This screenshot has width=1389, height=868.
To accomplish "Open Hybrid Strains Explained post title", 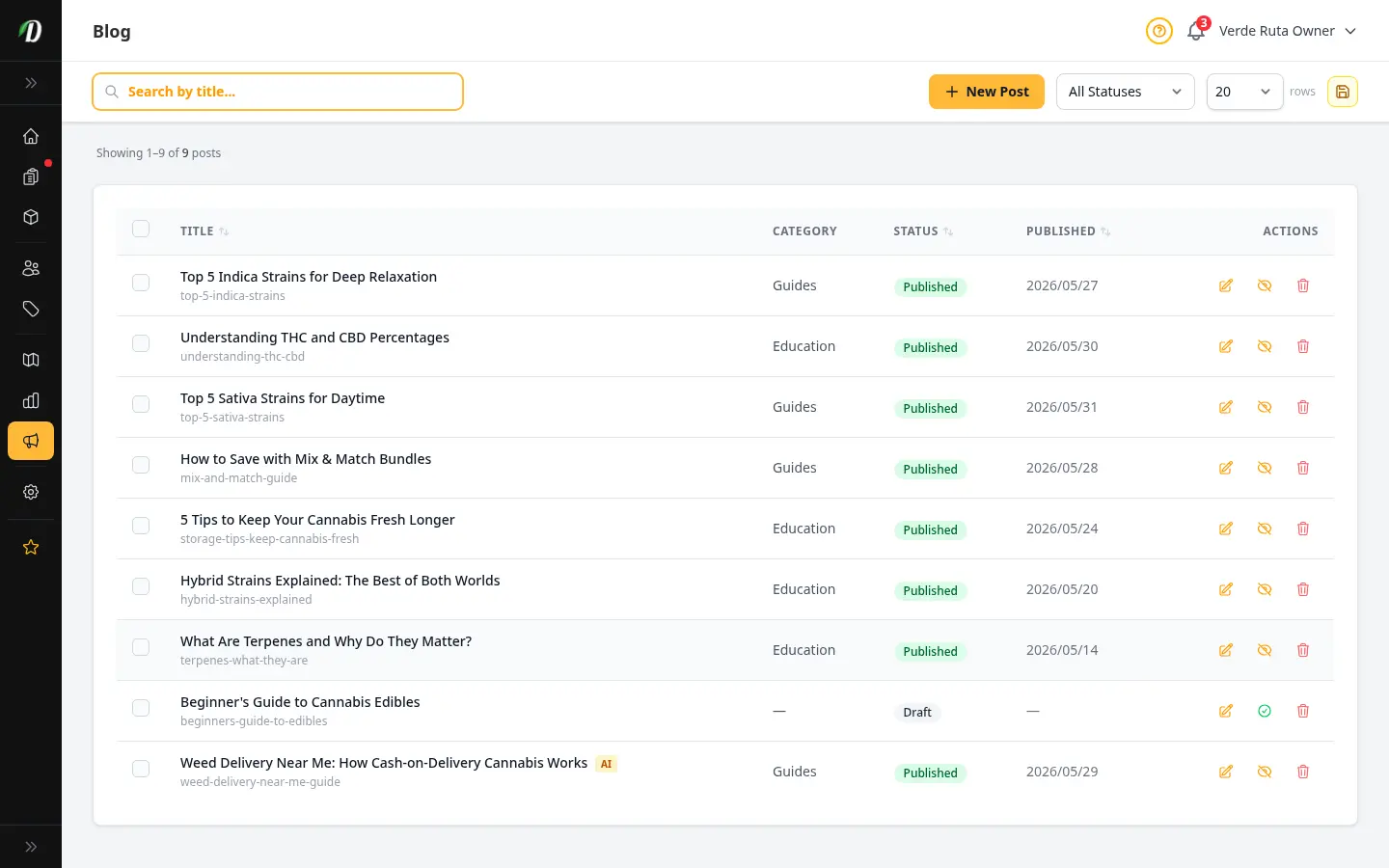I will pos(340,581).
